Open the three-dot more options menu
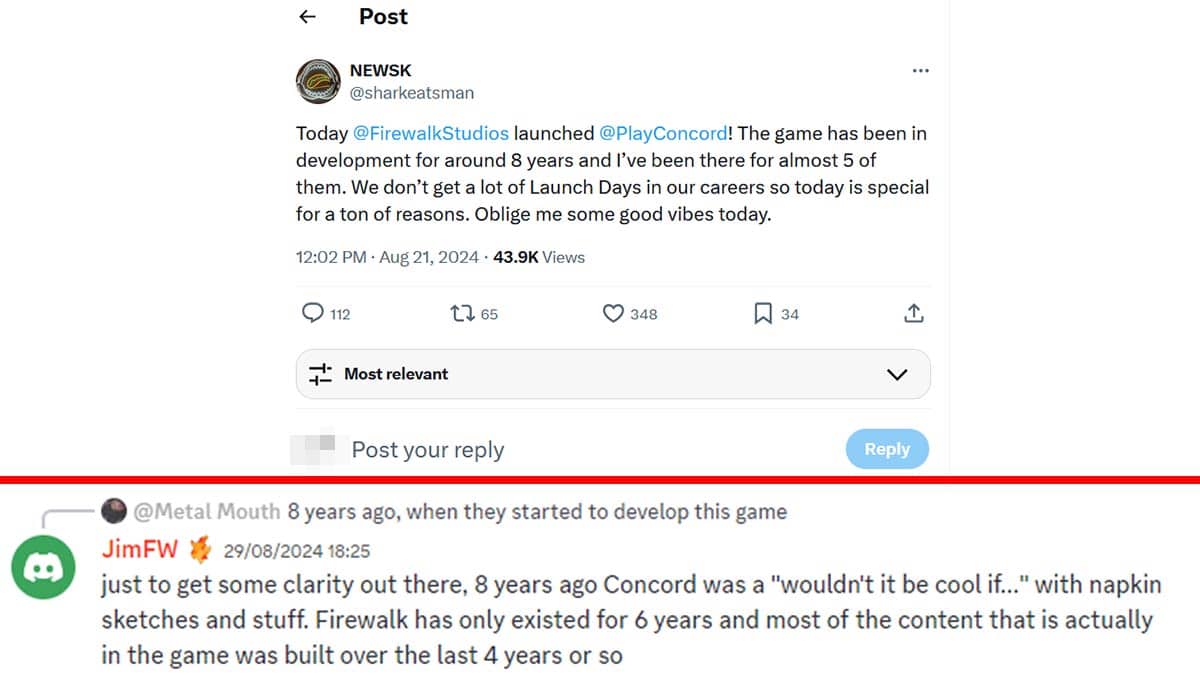 coord(920,69)
